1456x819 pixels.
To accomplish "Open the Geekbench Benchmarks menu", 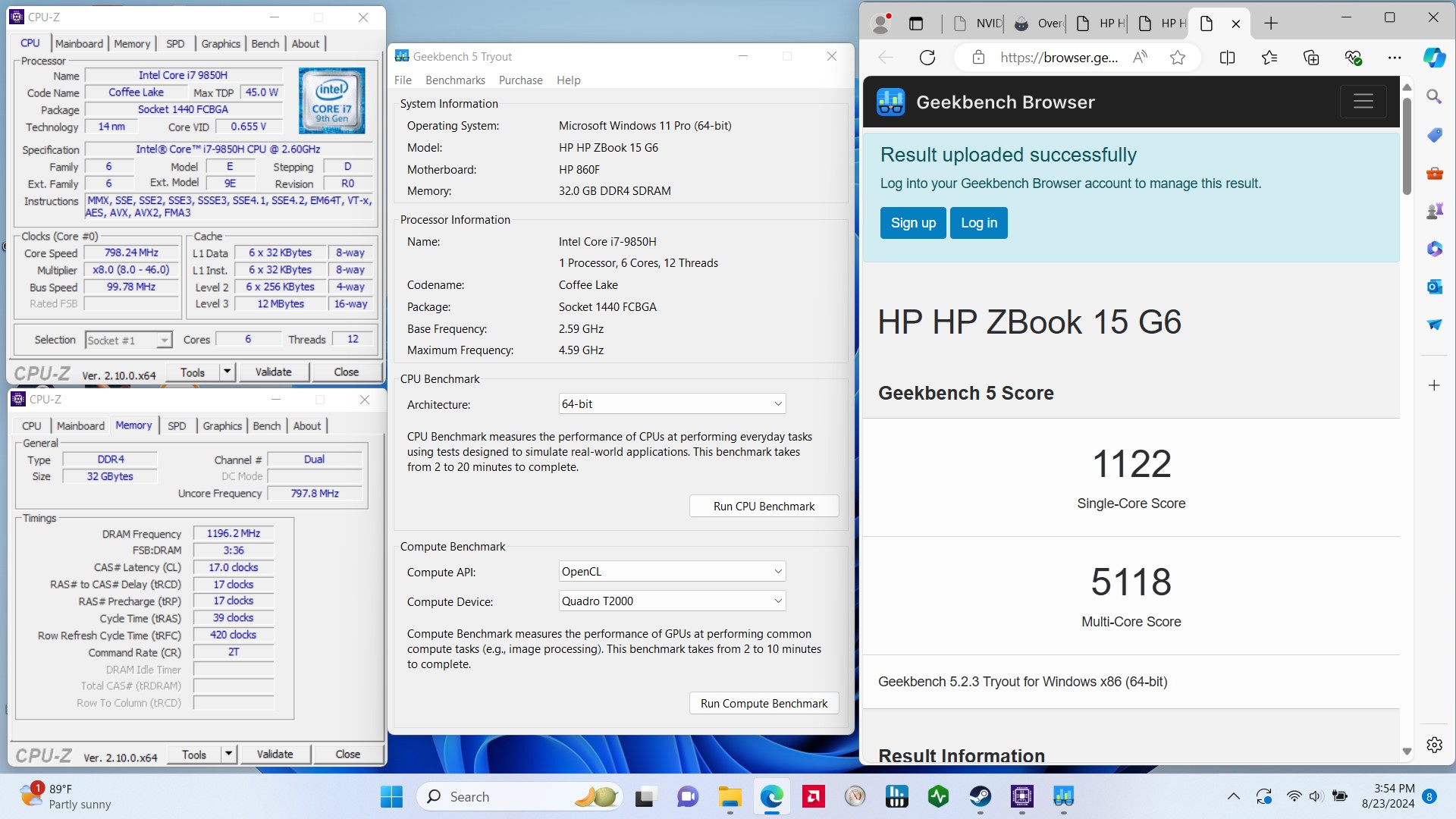I will 455,80.
